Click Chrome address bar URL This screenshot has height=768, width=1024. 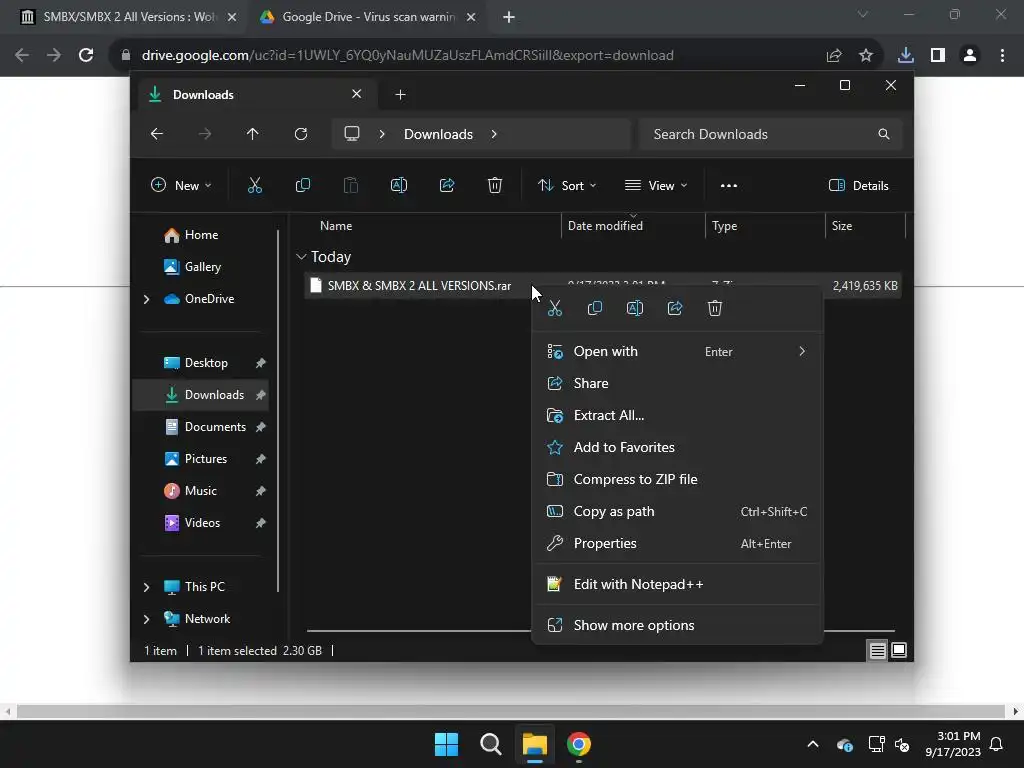(408, 56)
